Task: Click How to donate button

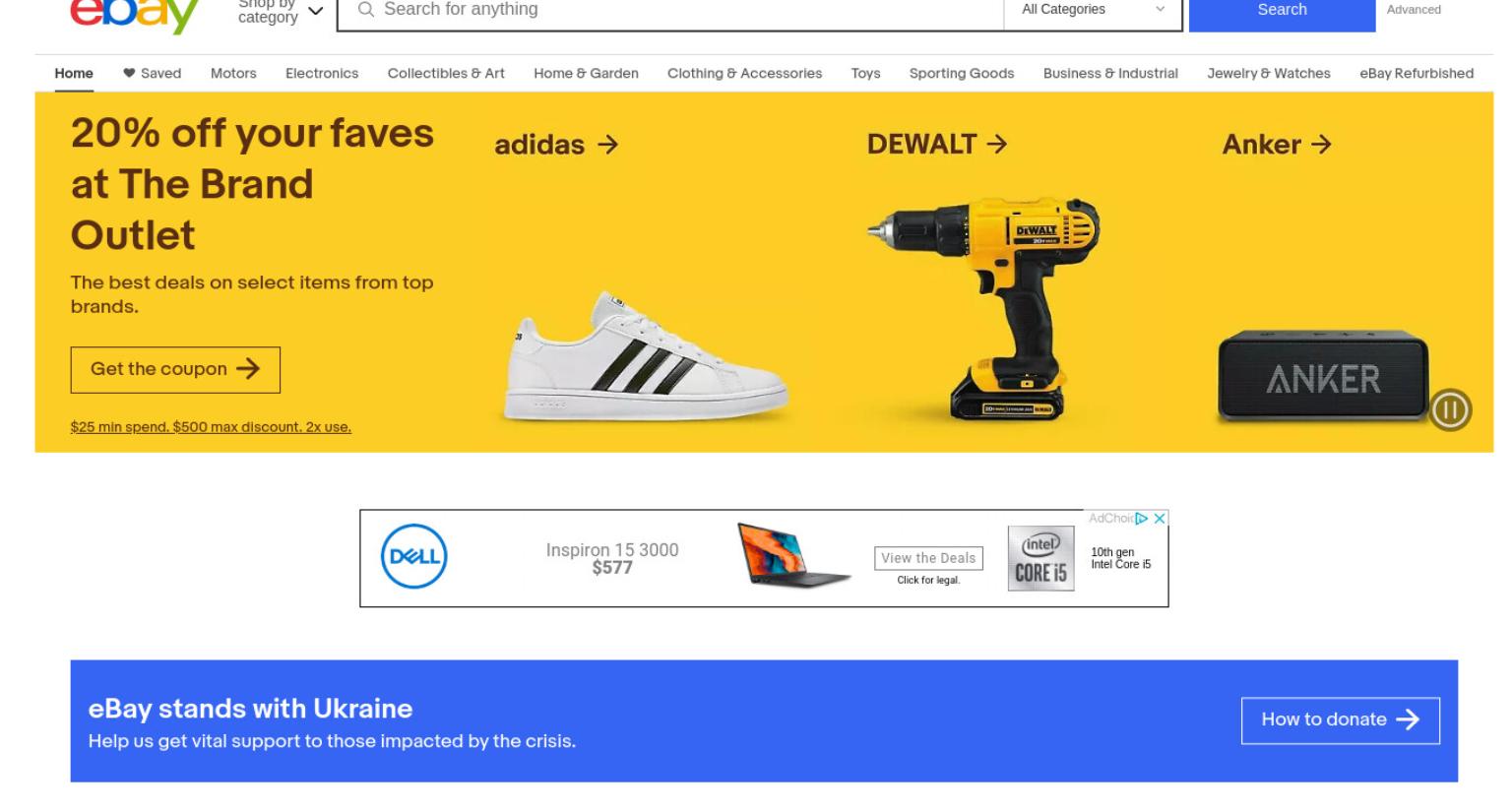Action: point(1340,720)
